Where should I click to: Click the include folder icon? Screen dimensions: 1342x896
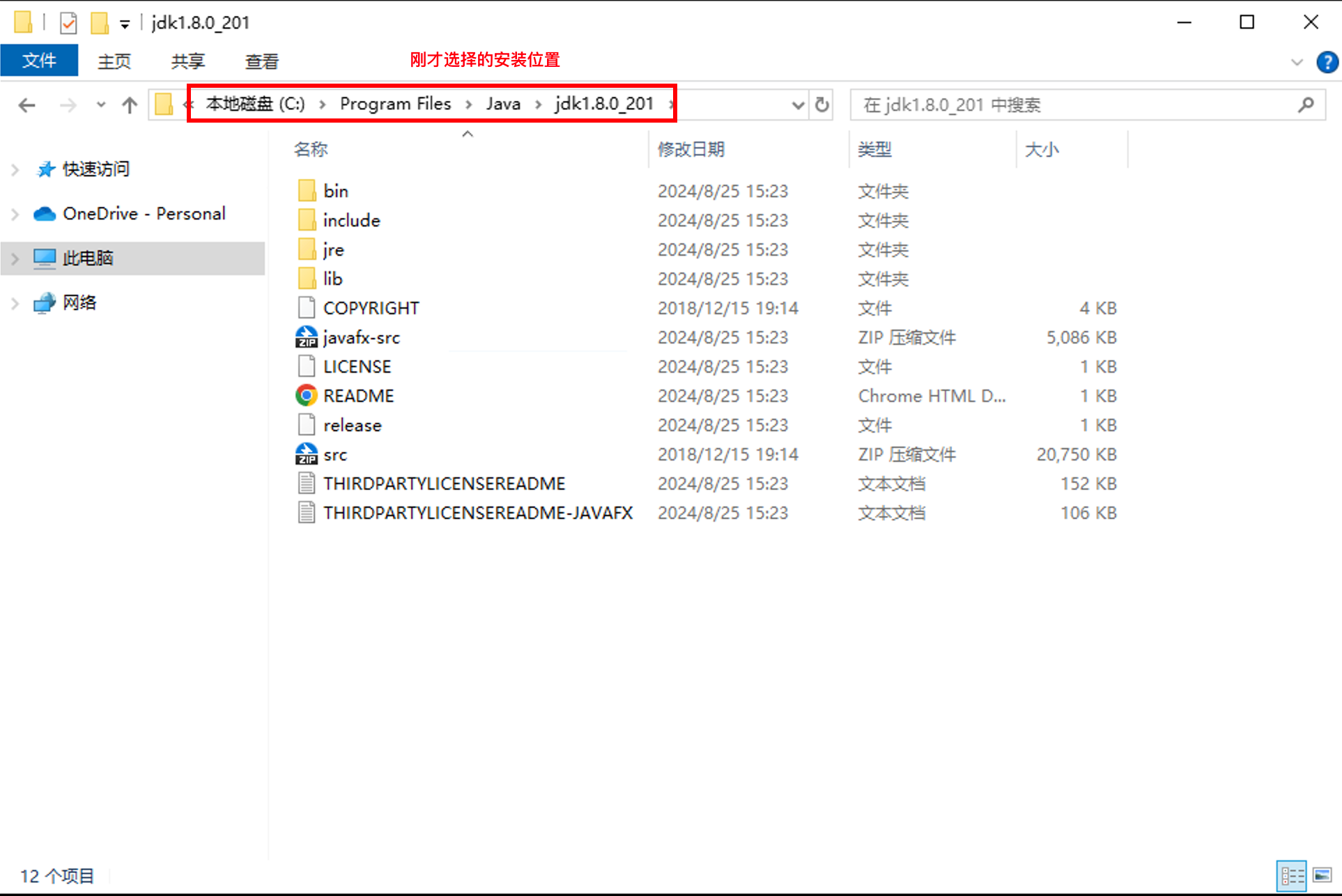click(x=307, y=220)
